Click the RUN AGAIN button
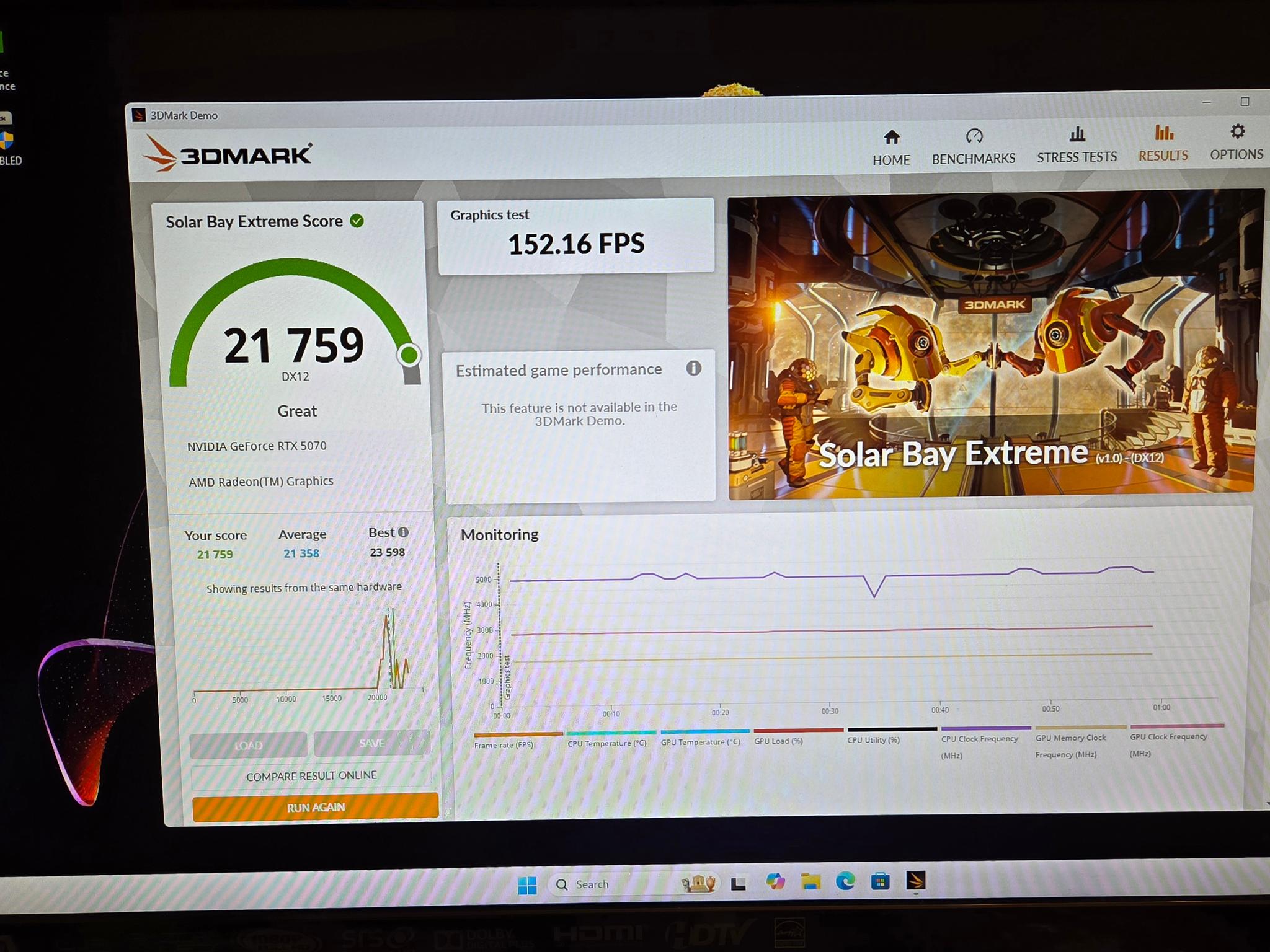Screen dimensions: 1270x952 coord(316,807)
